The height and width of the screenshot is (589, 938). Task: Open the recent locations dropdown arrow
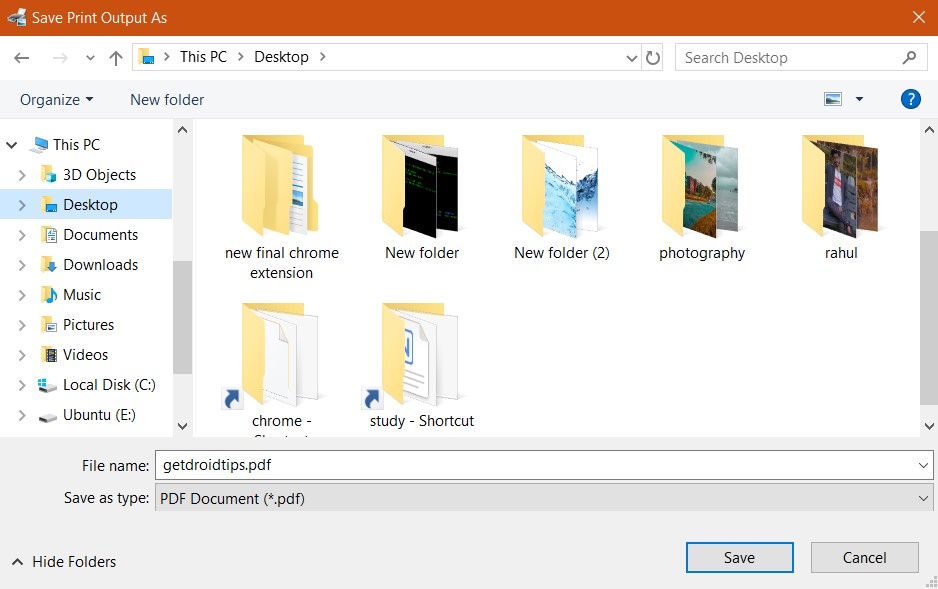pos(90,58)
